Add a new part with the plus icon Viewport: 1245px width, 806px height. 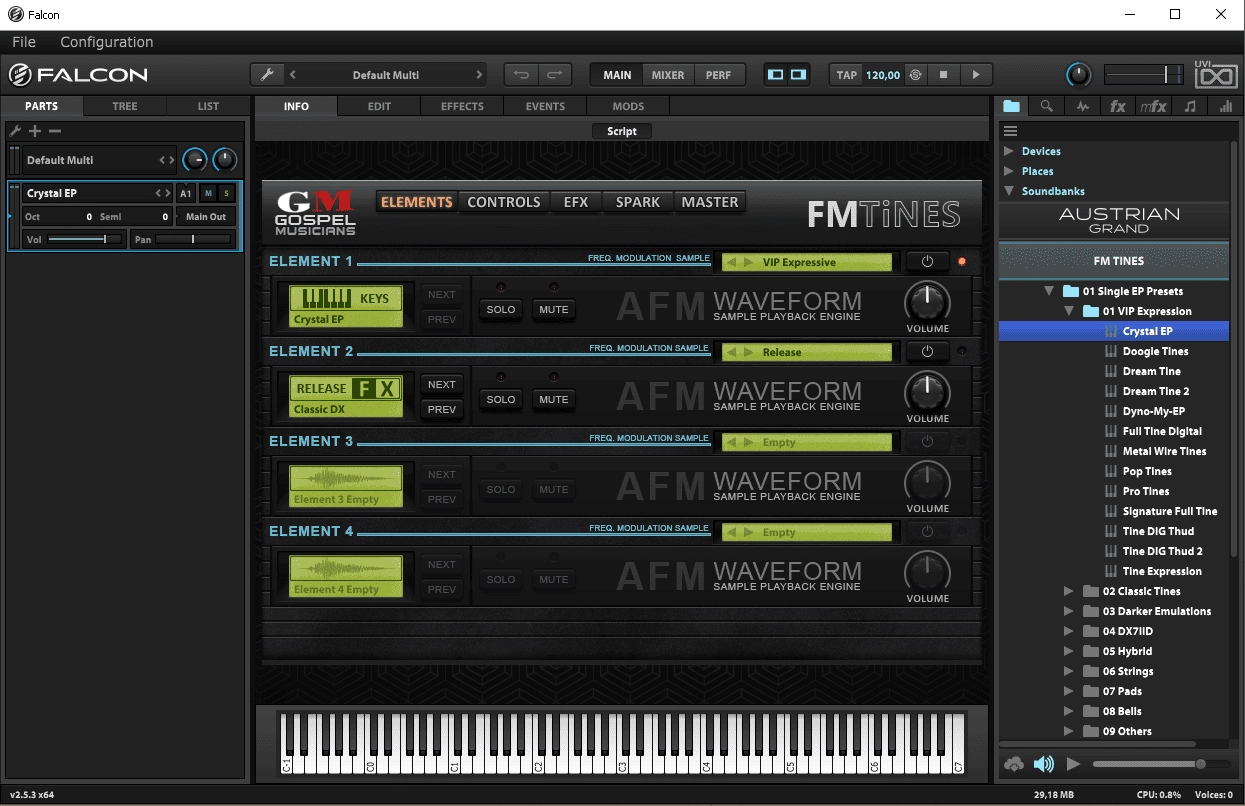click(x=35, y=131)
